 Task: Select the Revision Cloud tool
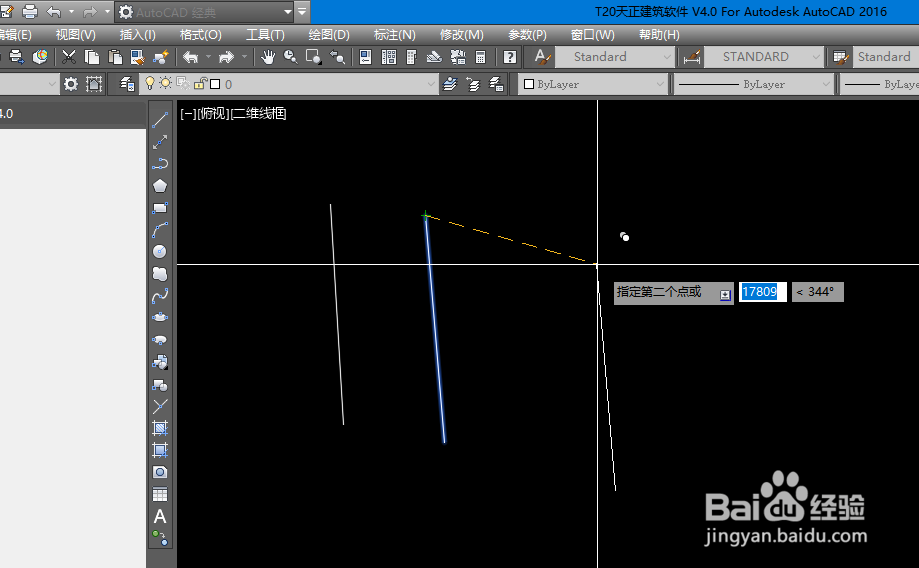tap(160, 274)
